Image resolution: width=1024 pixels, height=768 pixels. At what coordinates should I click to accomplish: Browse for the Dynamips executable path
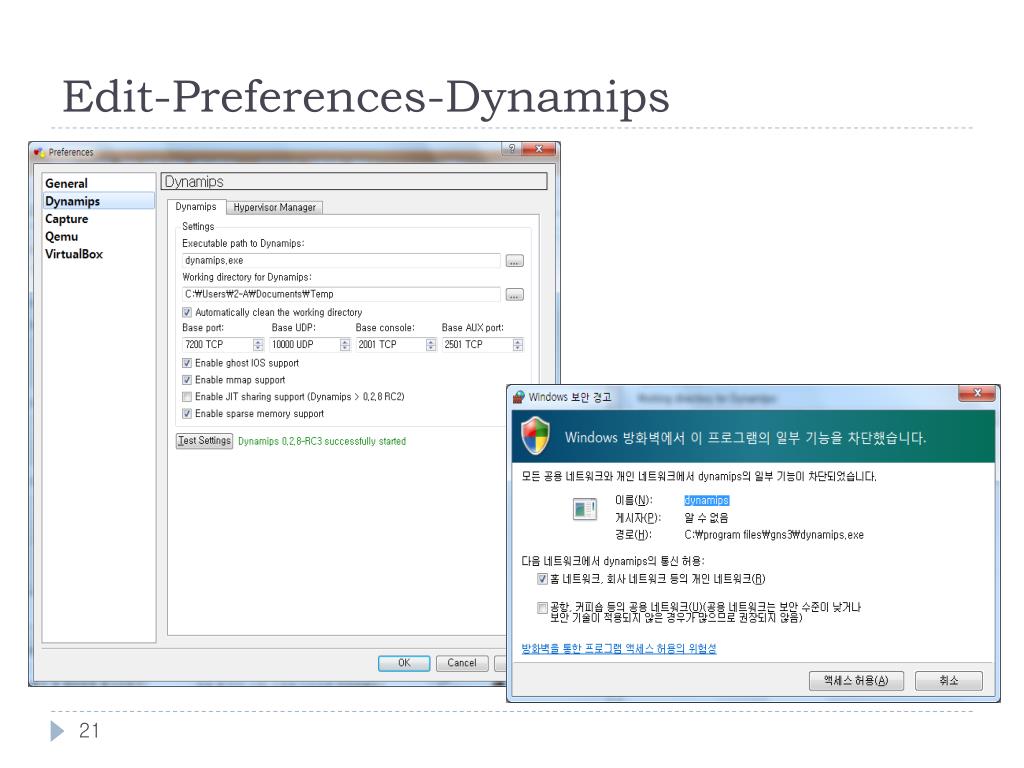tap(515, 261)
